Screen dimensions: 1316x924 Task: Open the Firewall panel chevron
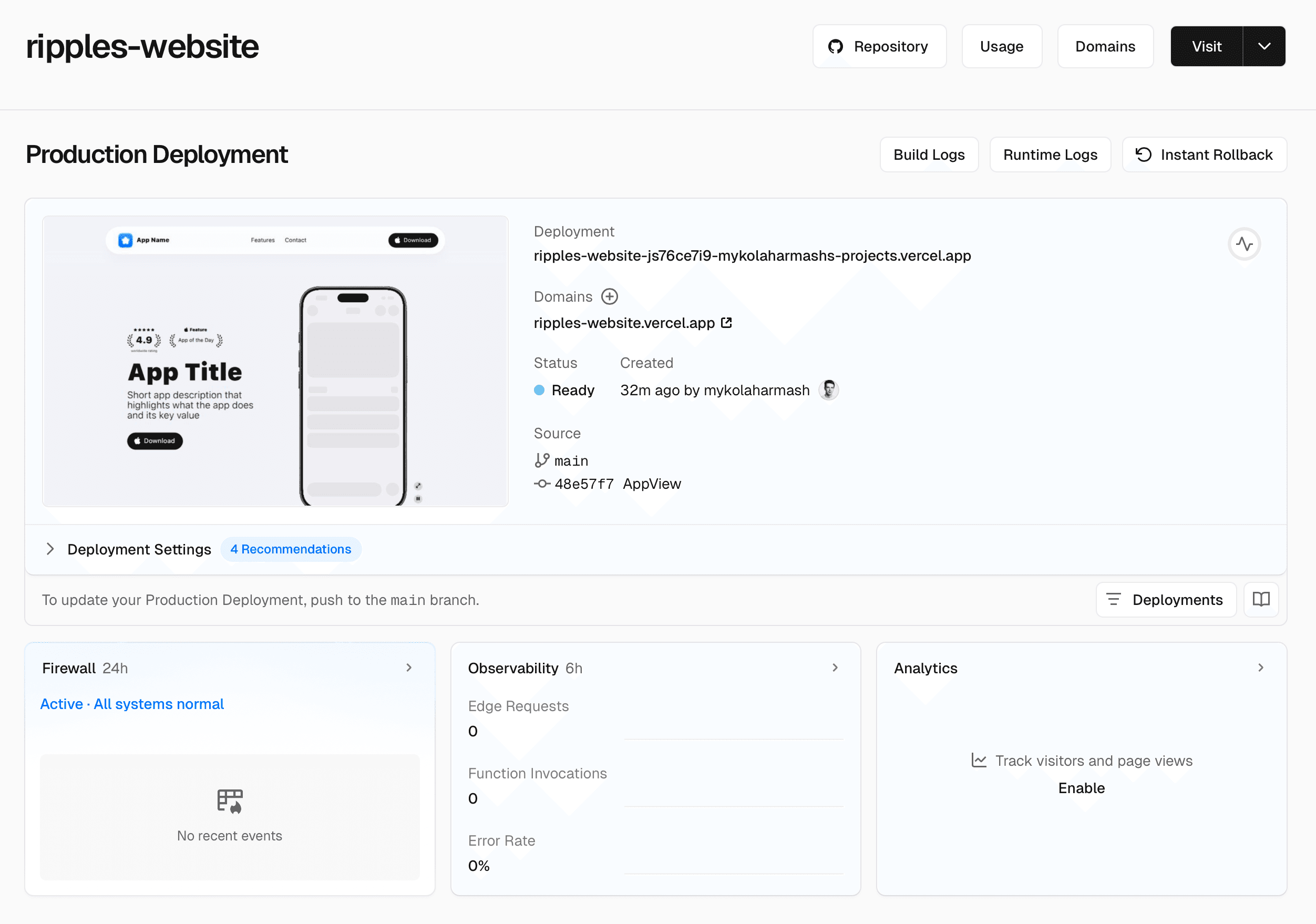(x=409, y=668)
